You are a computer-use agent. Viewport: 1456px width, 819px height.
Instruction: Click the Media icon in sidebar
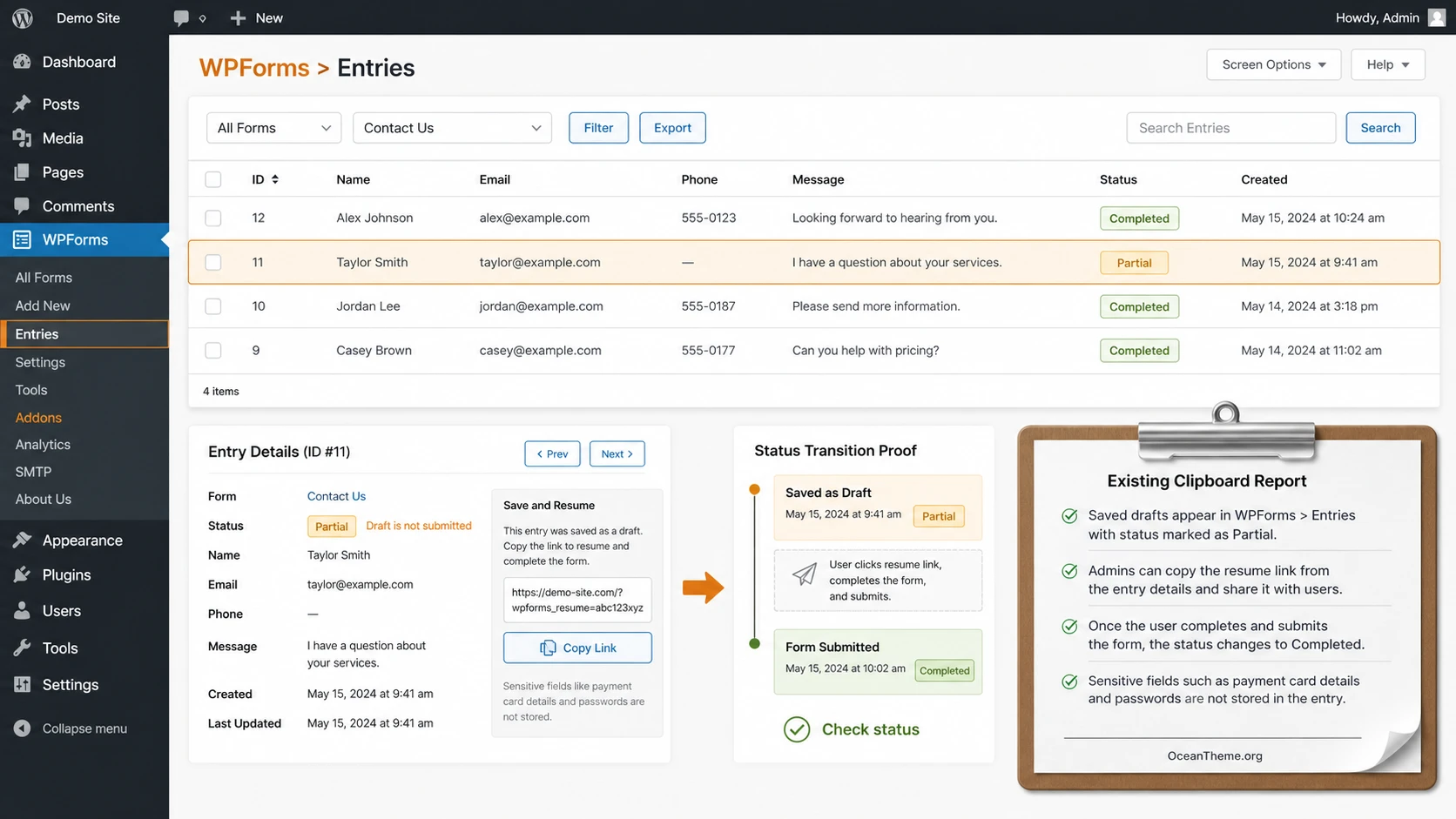(x=23, y=138)
